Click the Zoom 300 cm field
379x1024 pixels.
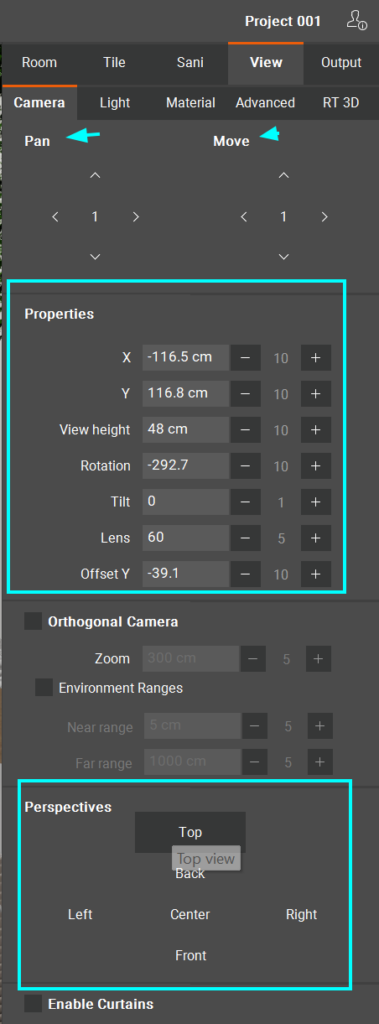pos(191,659)
